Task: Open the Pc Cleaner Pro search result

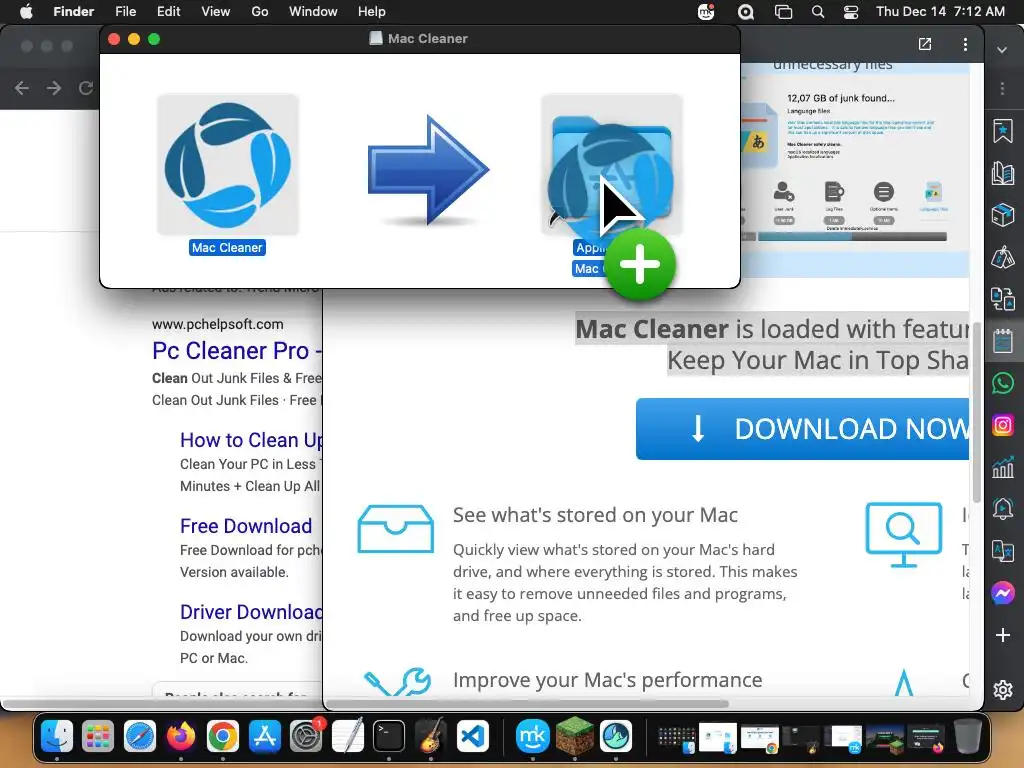Action: [x=237, y=351]
